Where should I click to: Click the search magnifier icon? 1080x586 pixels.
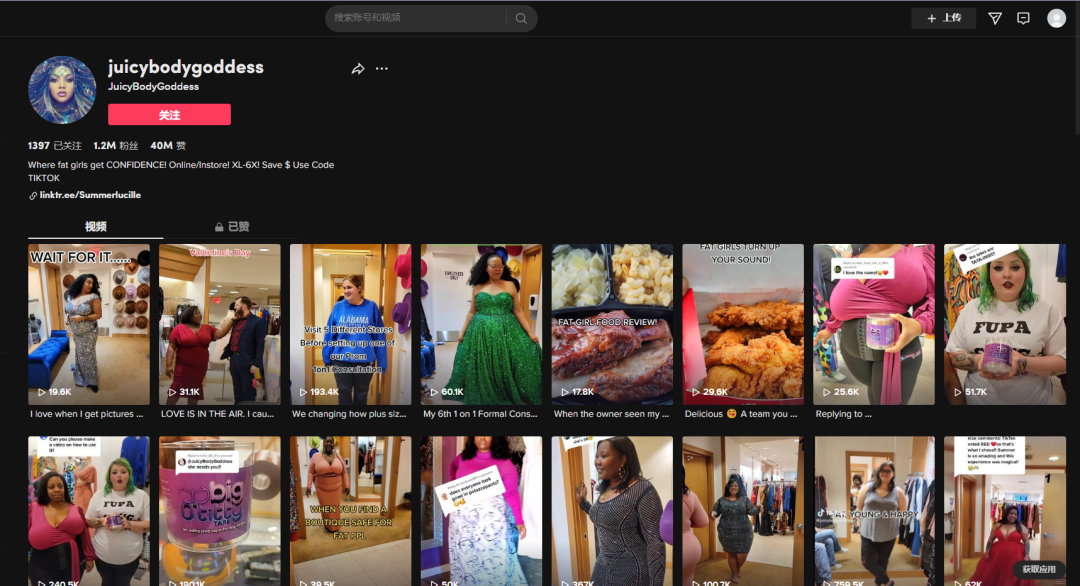tap(521, 18)
